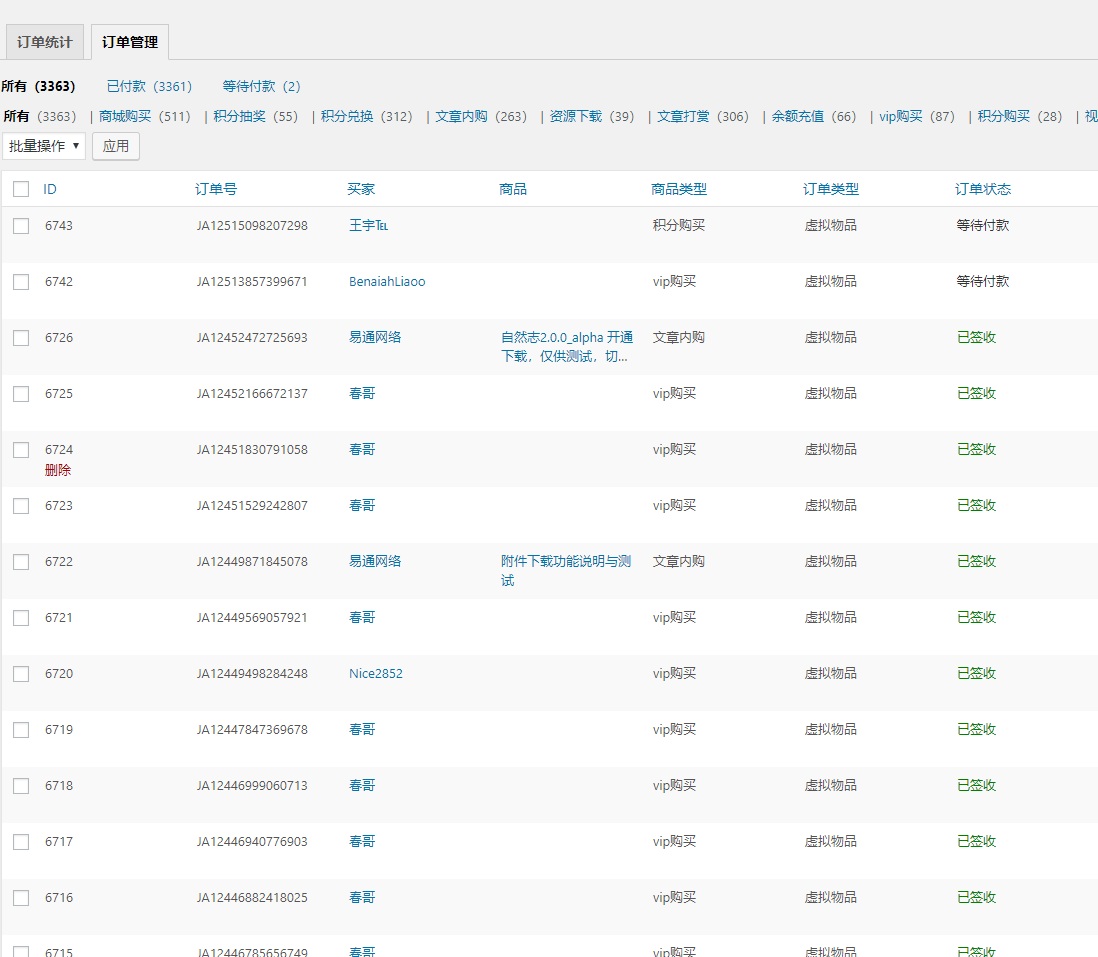
Task: Sort by the 订单状态 column header
Action: tap(982, 189)
